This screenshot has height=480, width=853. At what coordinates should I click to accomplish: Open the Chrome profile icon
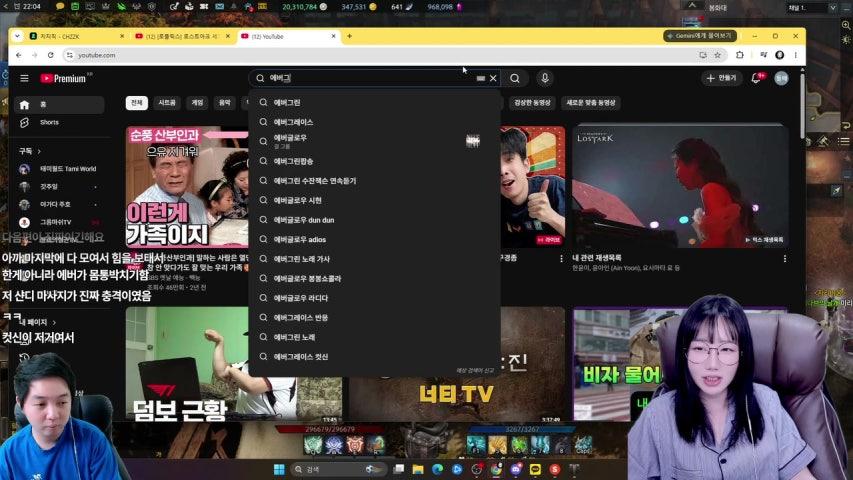pos(780,55)
